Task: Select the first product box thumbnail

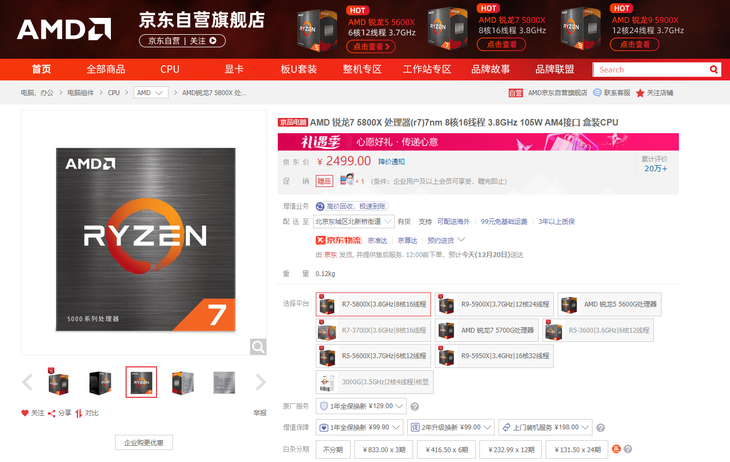Action: (59, 382)
